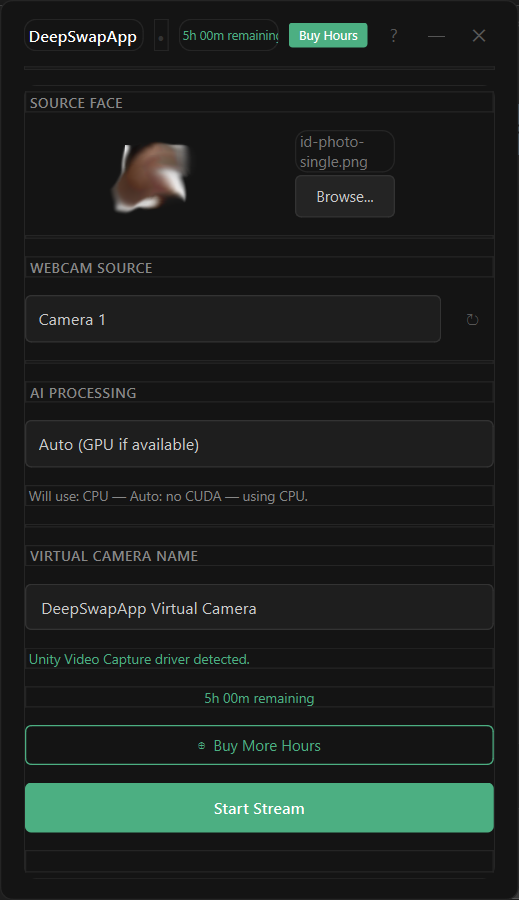
Task: Click the virtual camera name input field
Action: tap(259, 607)
